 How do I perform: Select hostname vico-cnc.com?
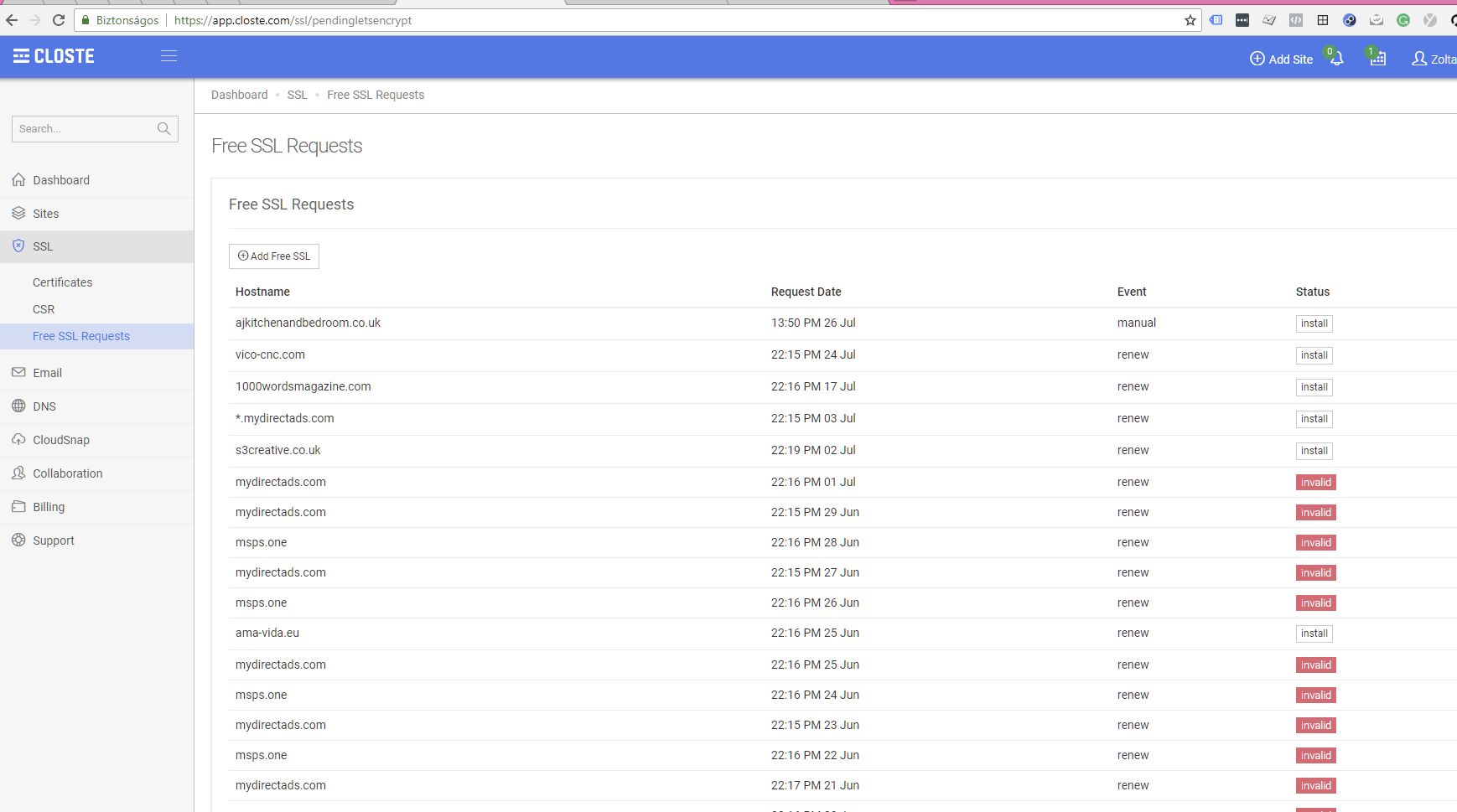(x=270, y=354)
